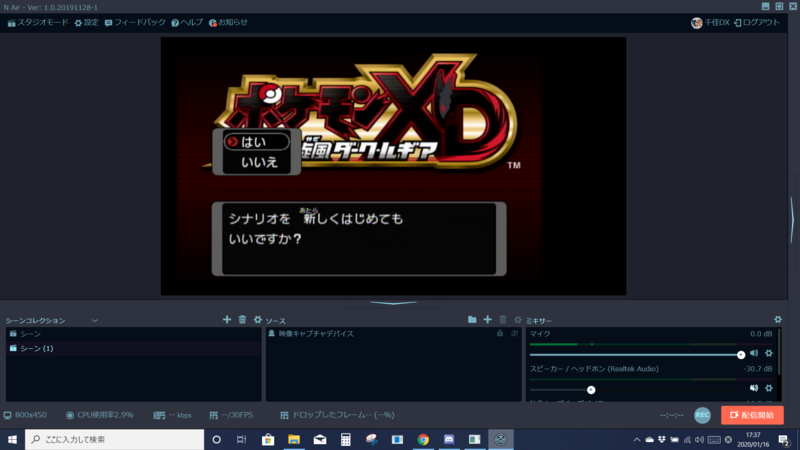
Task: Open scene settings gear icon
Action: pos(258,319)
